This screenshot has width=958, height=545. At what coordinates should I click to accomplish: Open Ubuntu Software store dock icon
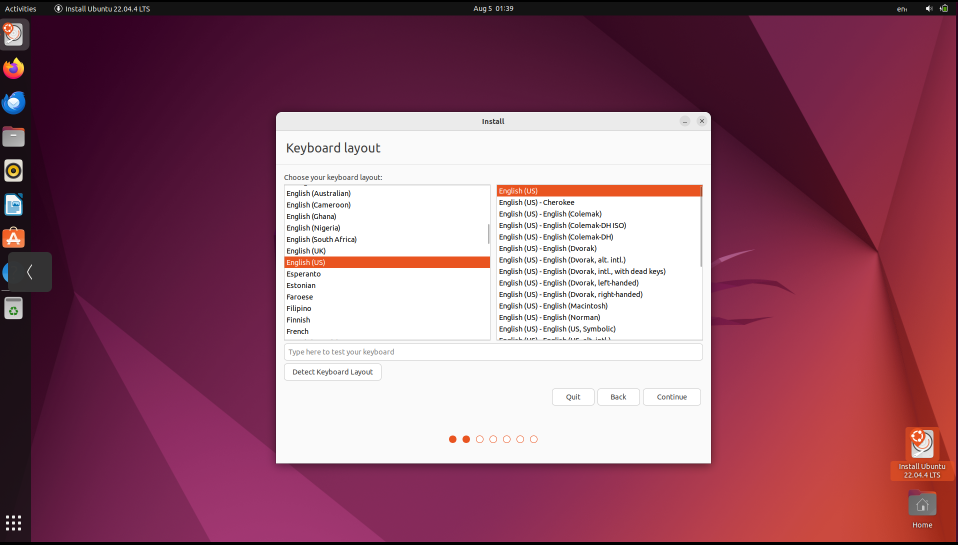click(13, 238)
